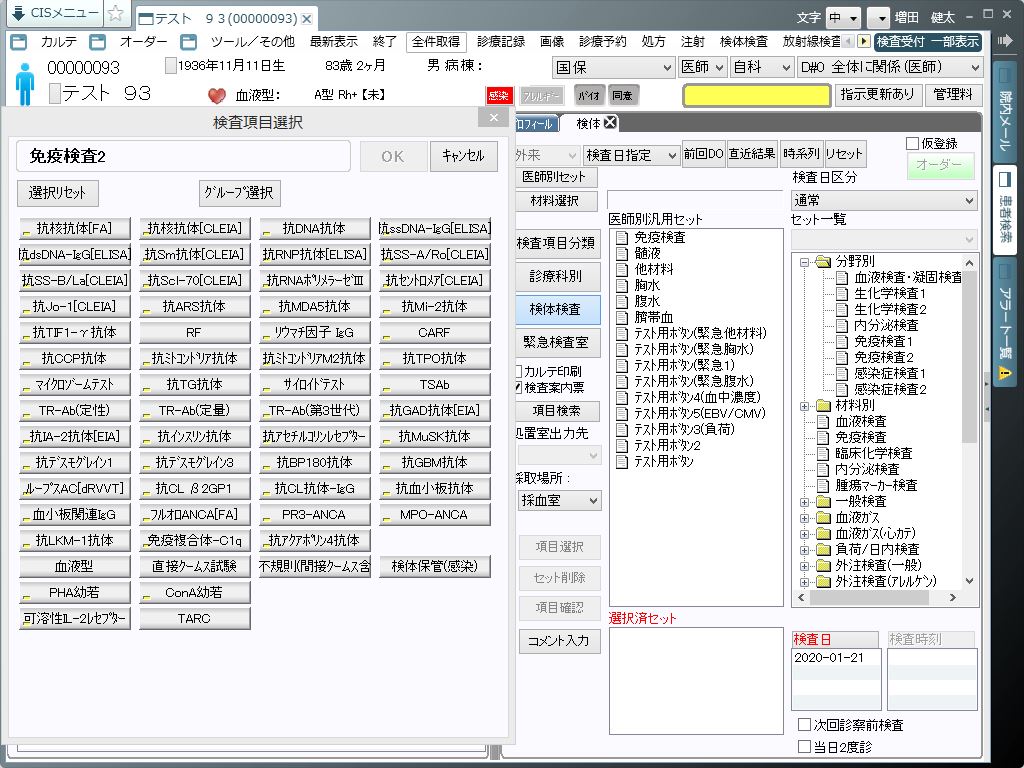1024x768 pixels.
Task: Open the 診療記録 menu item
Action: tap(501, 42)
